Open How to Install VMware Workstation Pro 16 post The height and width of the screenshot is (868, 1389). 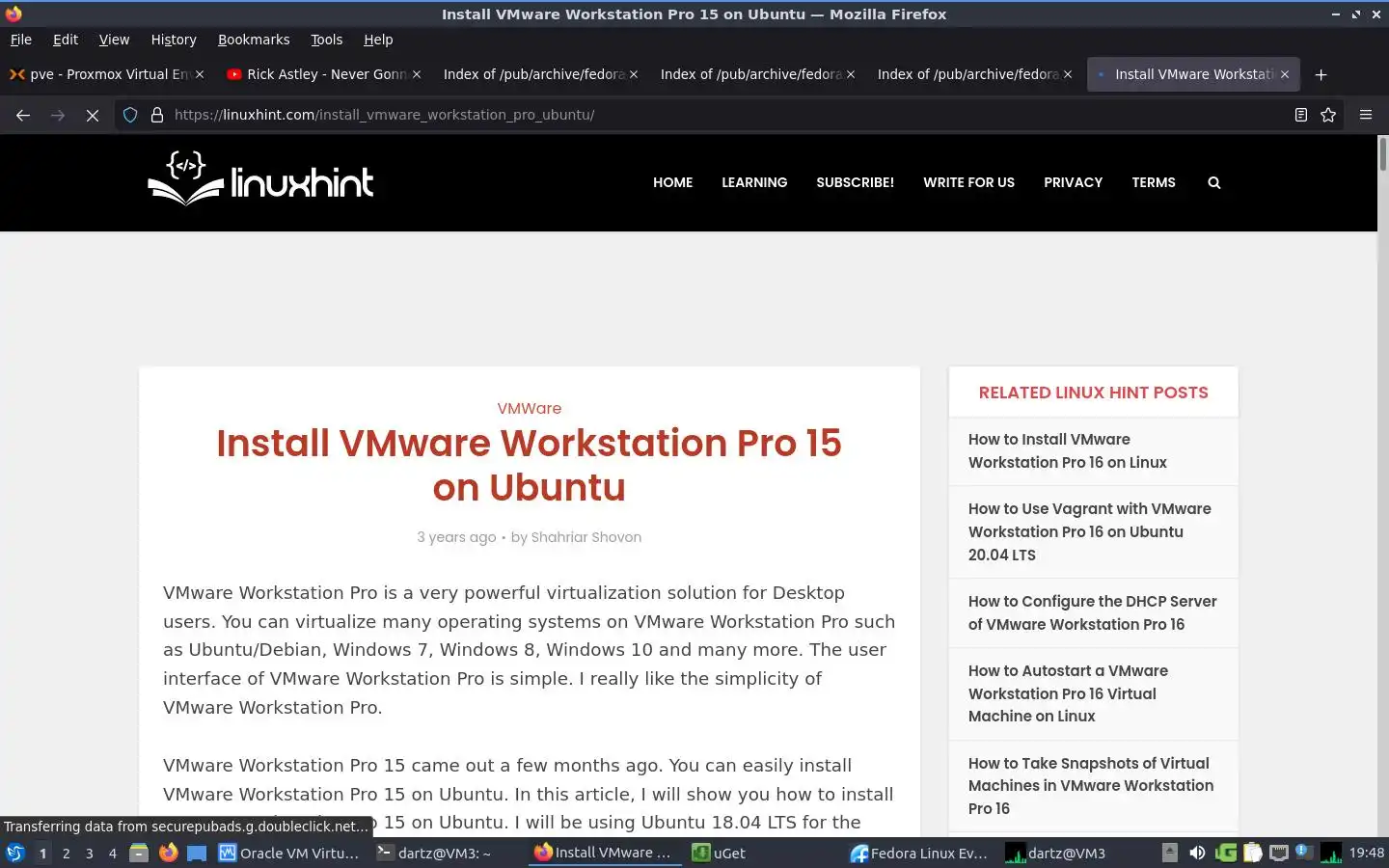[x=1068, y=450]
